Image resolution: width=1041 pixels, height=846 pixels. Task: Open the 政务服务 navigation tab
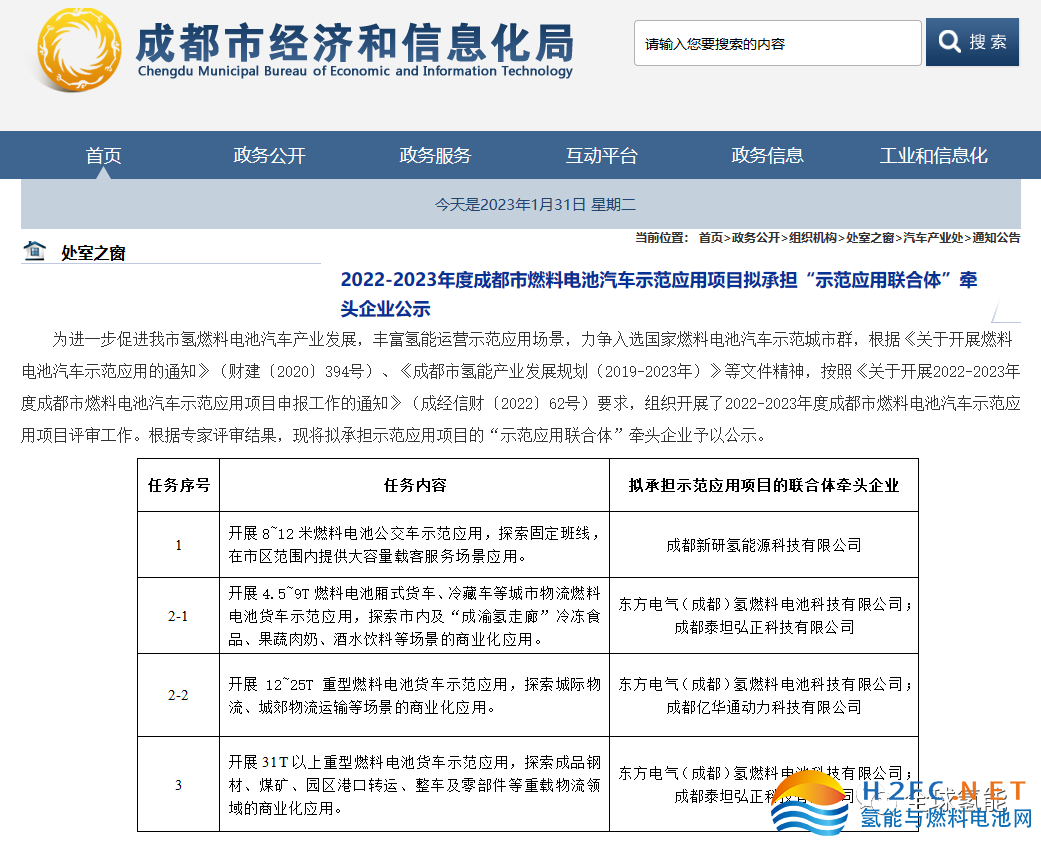click(x=435, y=155)
